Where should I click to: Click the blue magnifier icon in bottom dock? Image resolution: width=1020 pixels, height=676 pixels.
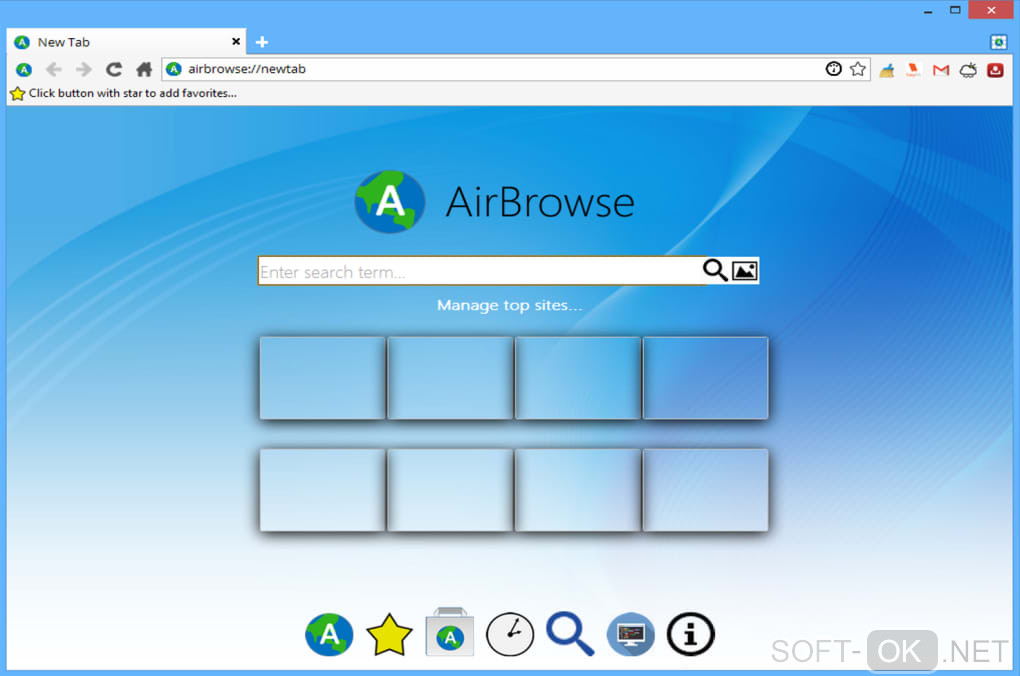coord(570,634)
